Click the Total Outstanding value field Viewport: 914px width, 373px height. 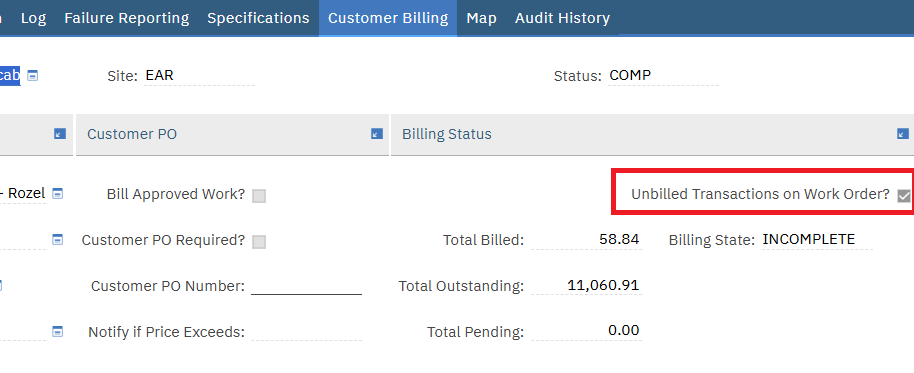pyautogui.click(x=586, y=286)
